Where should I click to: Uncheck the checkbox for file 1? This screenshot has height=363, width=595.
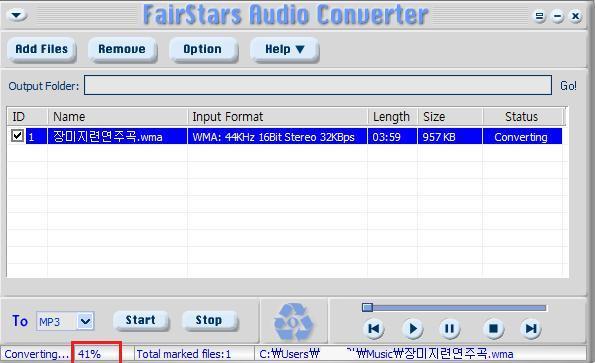click(x=17, y=135)
